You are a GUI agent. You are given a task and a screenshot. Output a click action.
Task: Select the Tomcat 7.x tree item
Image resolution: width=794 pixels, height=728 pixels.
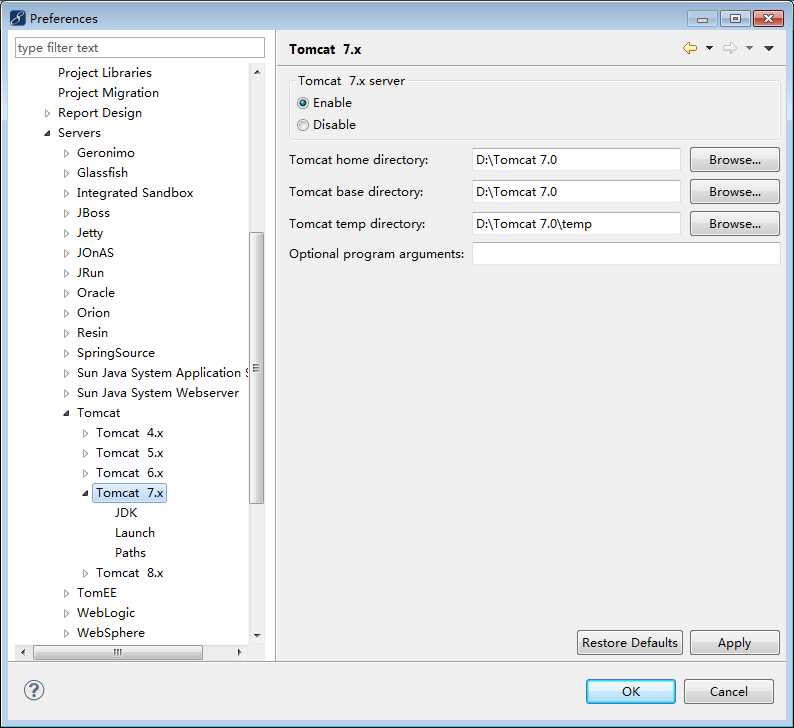(130, 493)
